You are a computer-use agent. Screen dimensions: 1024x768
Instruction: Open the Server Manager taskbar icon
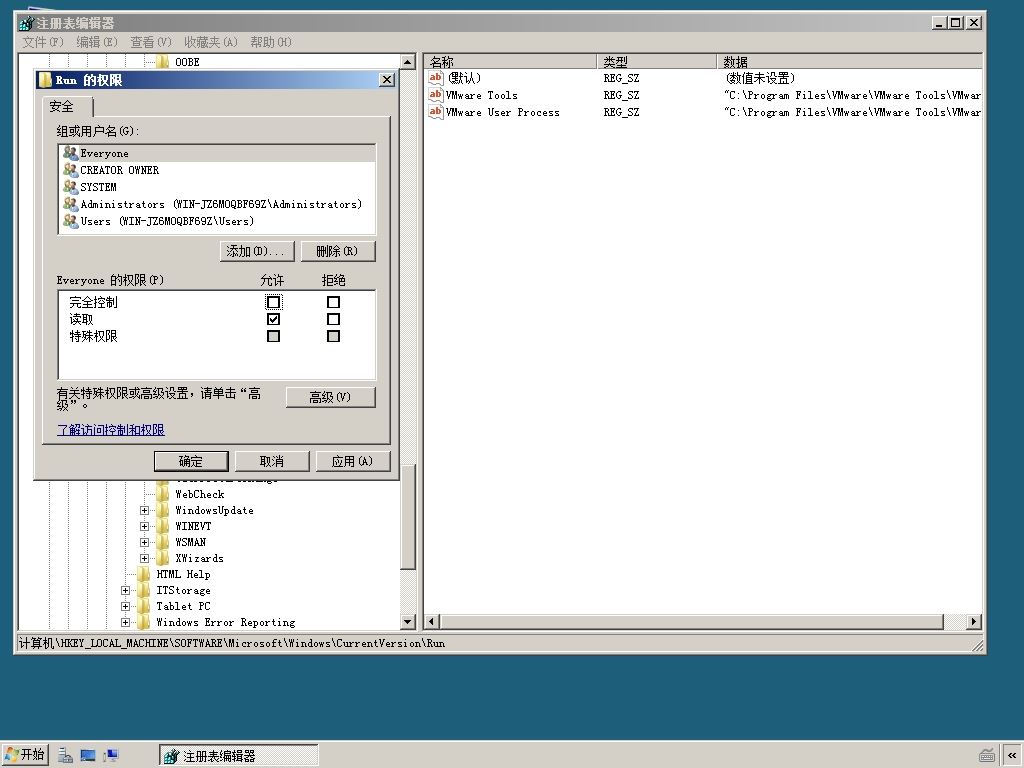coord(65,756)
